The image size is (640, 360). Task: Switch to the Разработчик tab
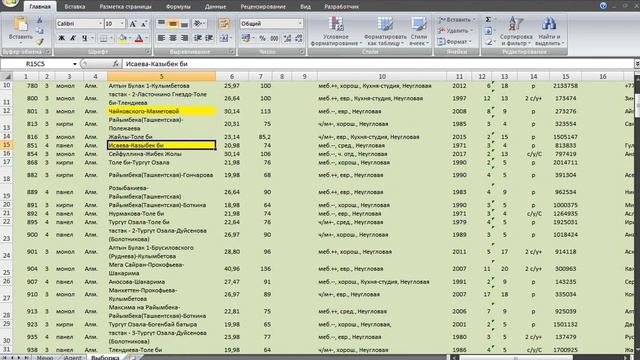coord(341,7)
